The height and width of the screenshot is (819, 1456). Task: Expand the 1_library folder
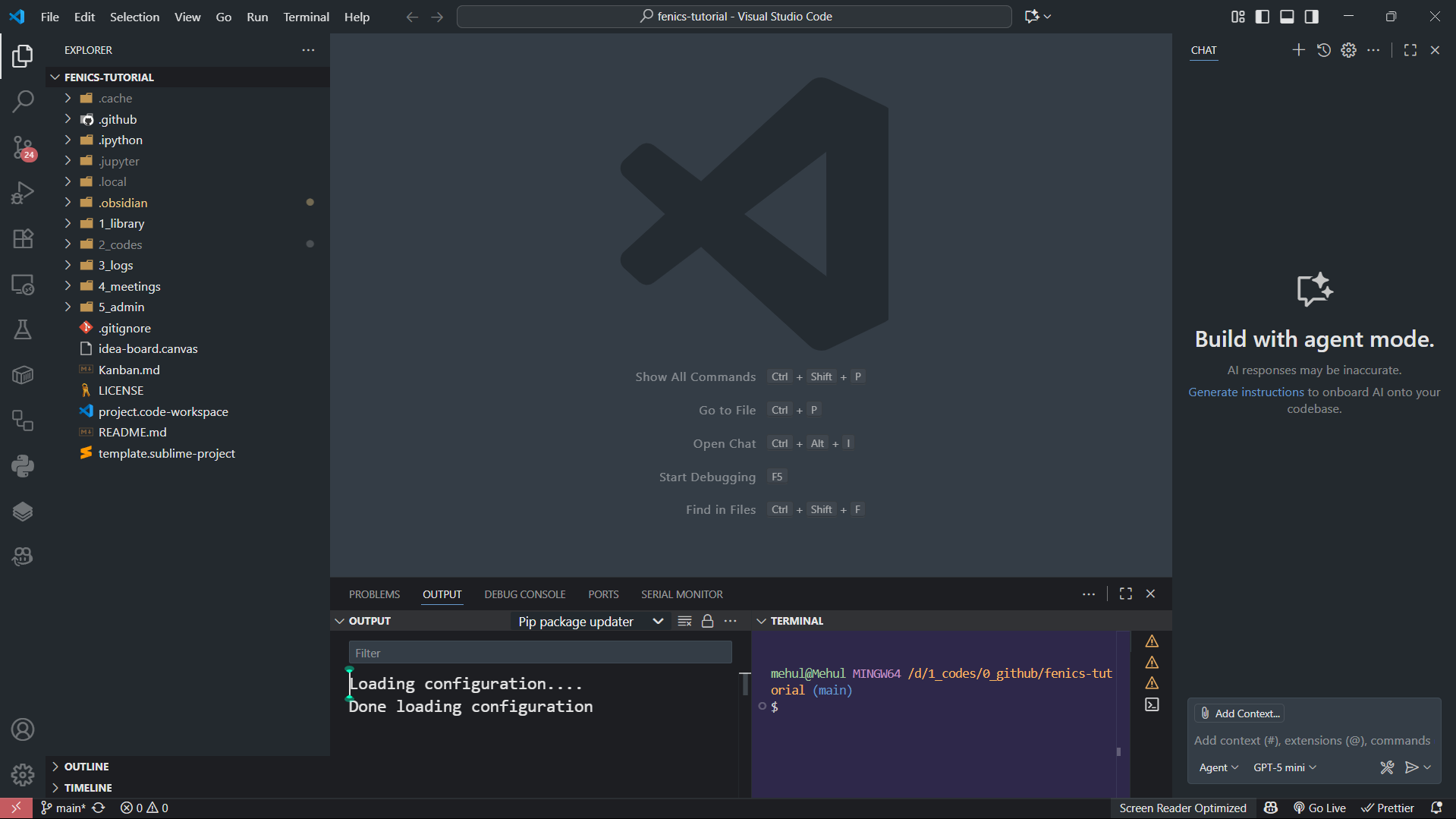[x=187, y=223]
